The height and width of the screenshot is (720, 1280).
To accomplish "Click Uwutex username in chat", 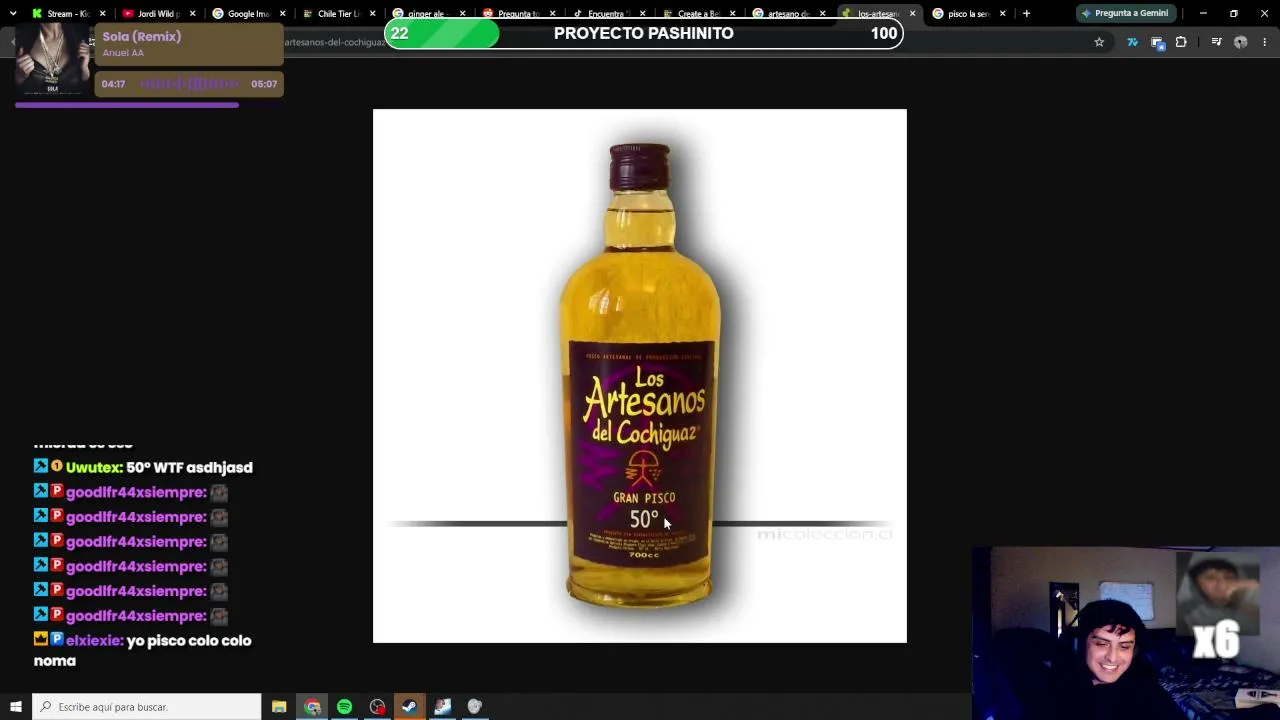I will (94, 467).
